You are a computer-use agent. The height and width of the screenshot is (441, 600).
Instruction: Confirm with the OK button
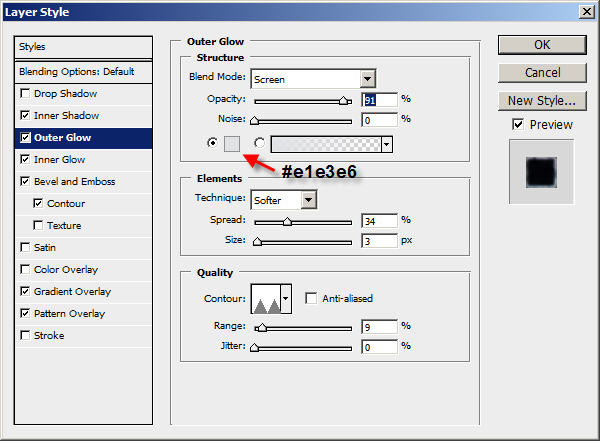(x=542, y=45)
